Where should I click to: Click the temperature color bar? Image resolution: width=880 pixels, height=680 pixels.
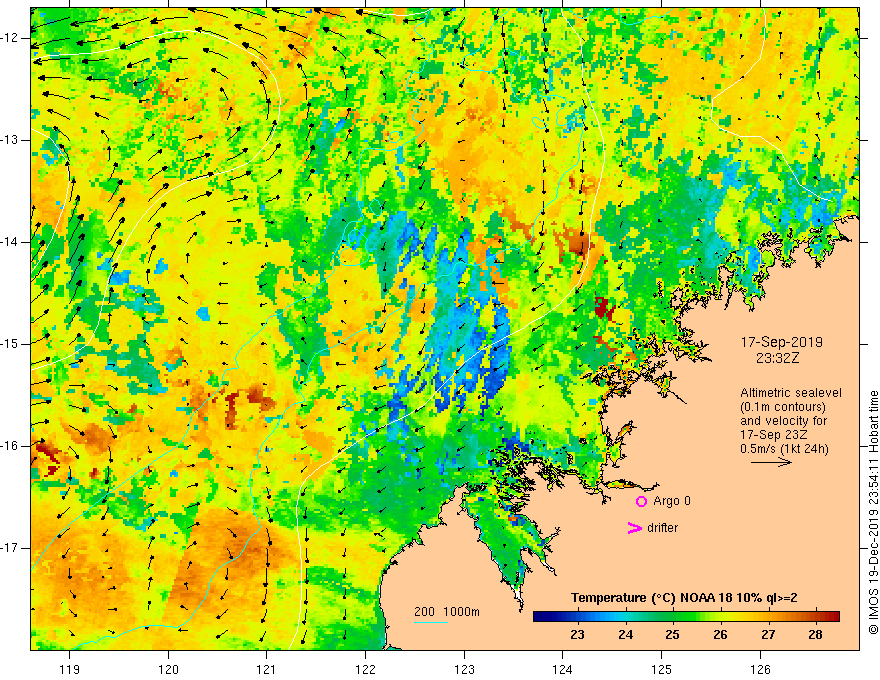[x=686, y=617]
